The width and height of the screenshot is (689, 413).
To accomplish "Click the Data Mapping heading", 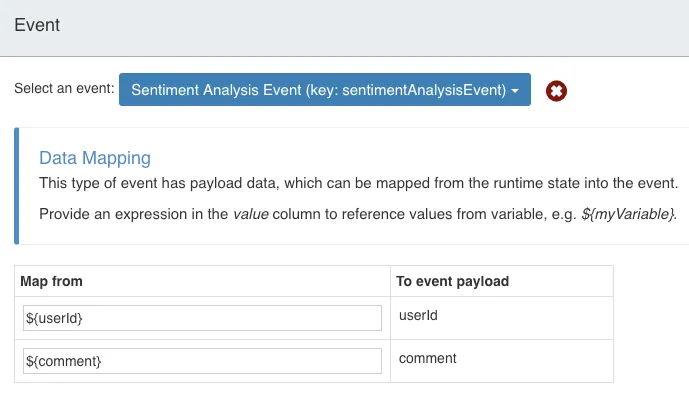I will pyautogui.click(x=95, y=158).
